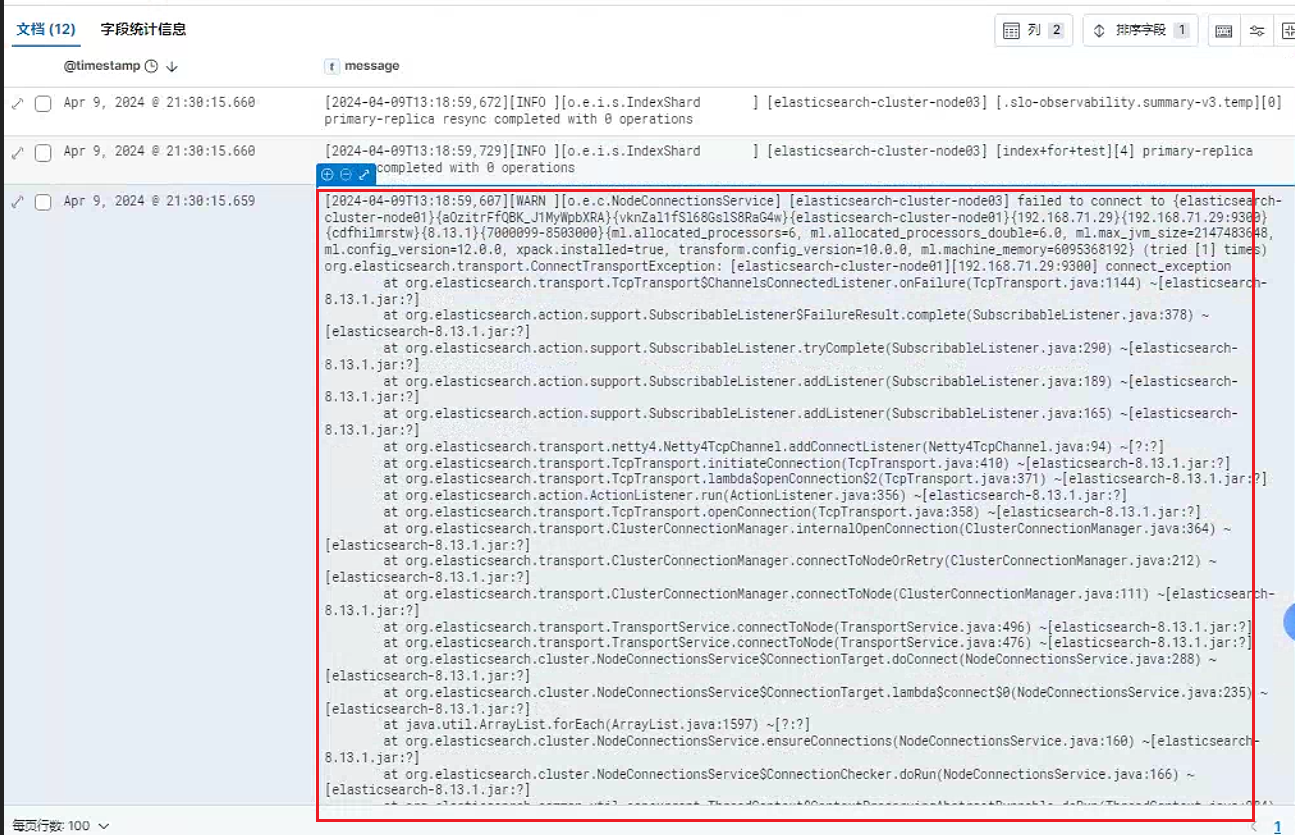The width and height of the screenshot is (1295, 835).
Task: Open the 列 2 columns selector
Action: pyautogui.click(x=1034, y=31)
